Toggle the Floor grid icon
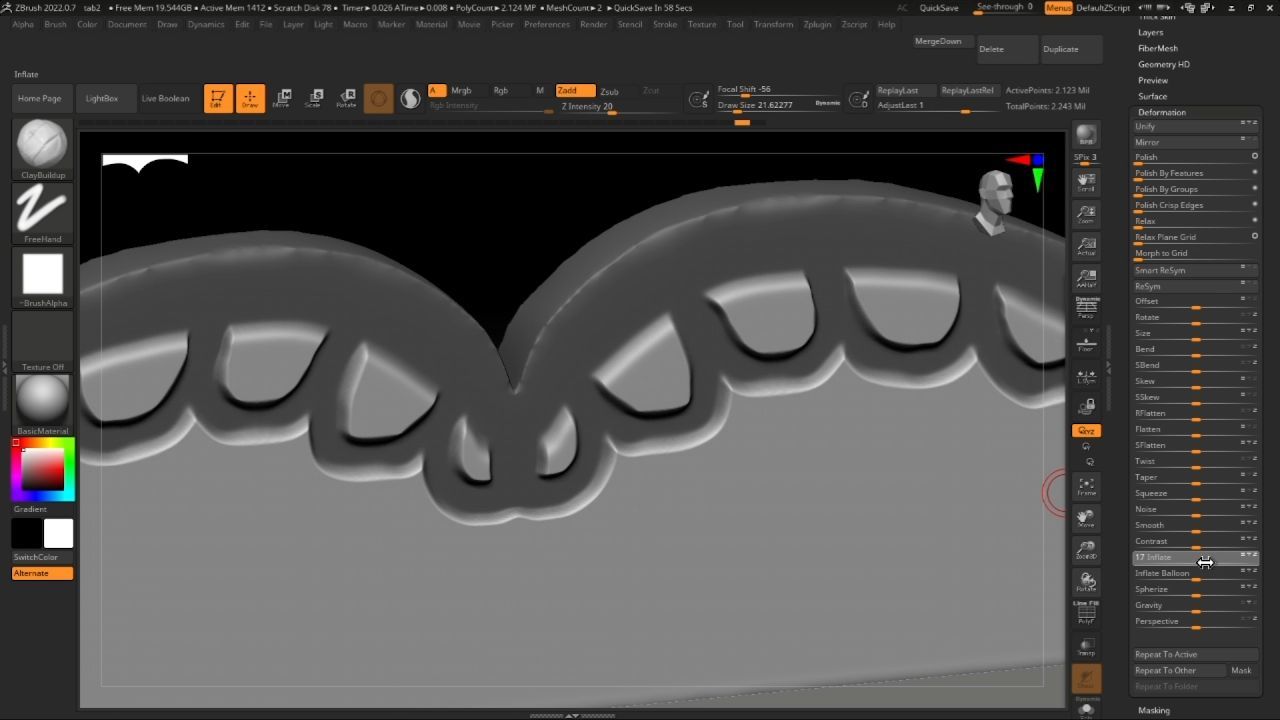 point(1086,342)
